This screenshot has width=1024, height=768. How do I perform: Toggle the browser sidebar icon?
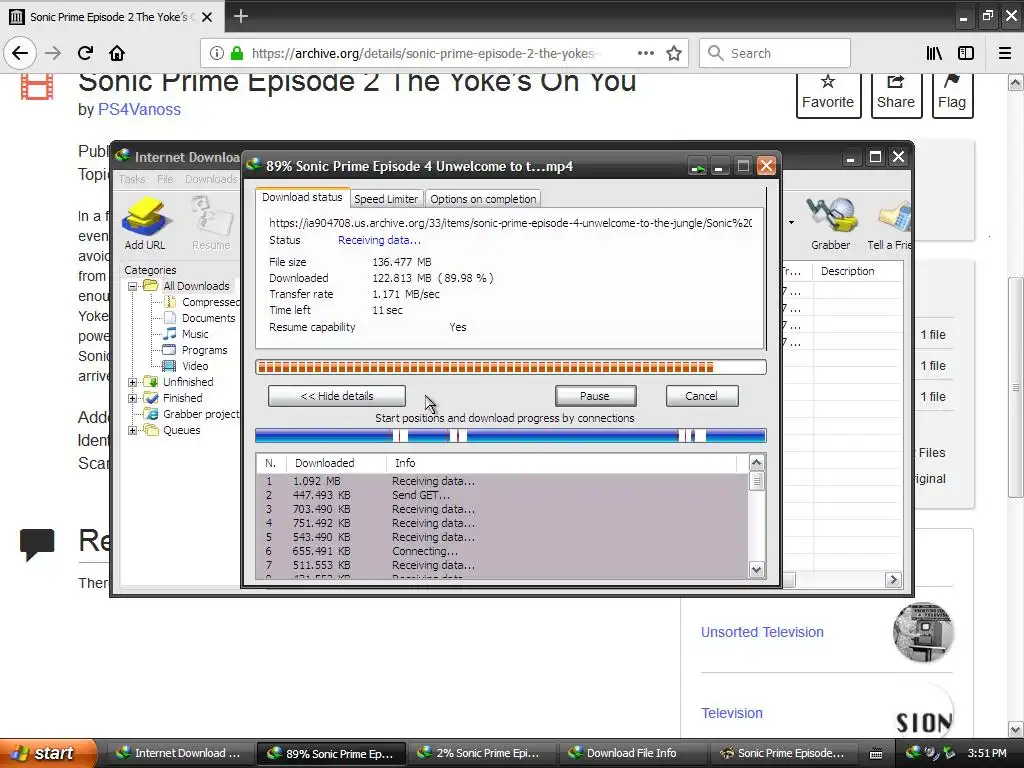pyautogui.click(x=966, y=54)
